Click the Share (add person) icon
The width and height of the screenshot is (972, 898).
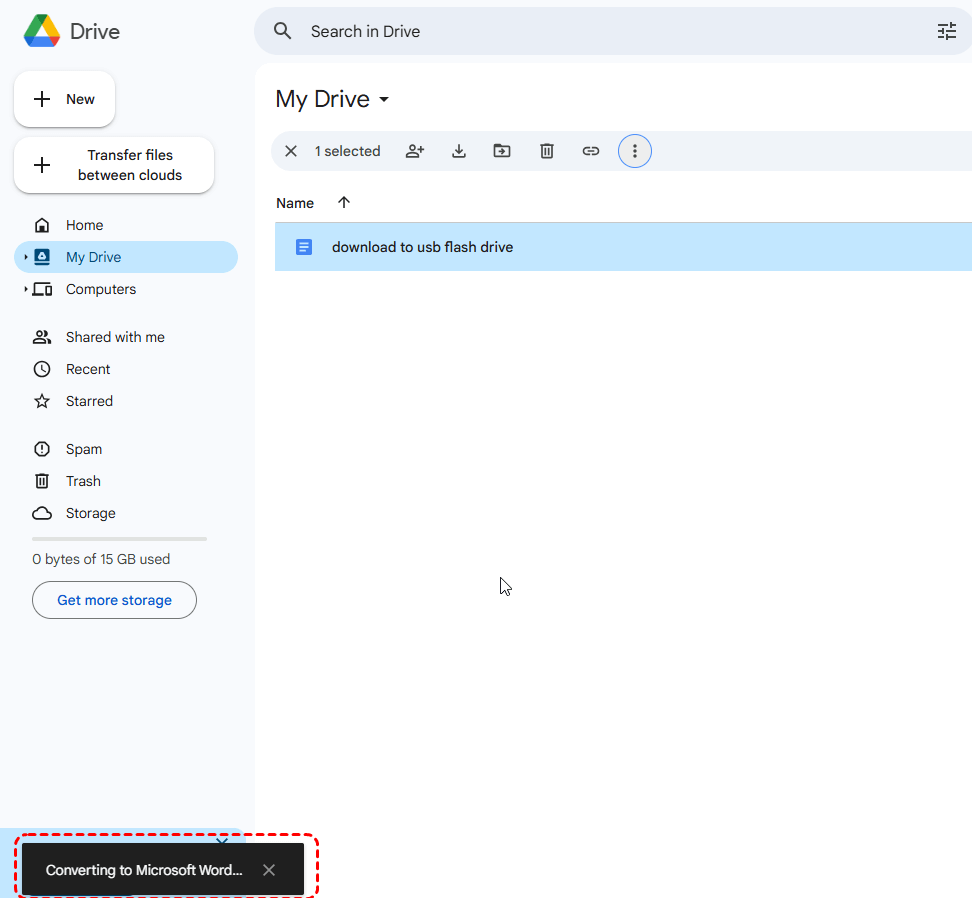(x=415, y=151)
